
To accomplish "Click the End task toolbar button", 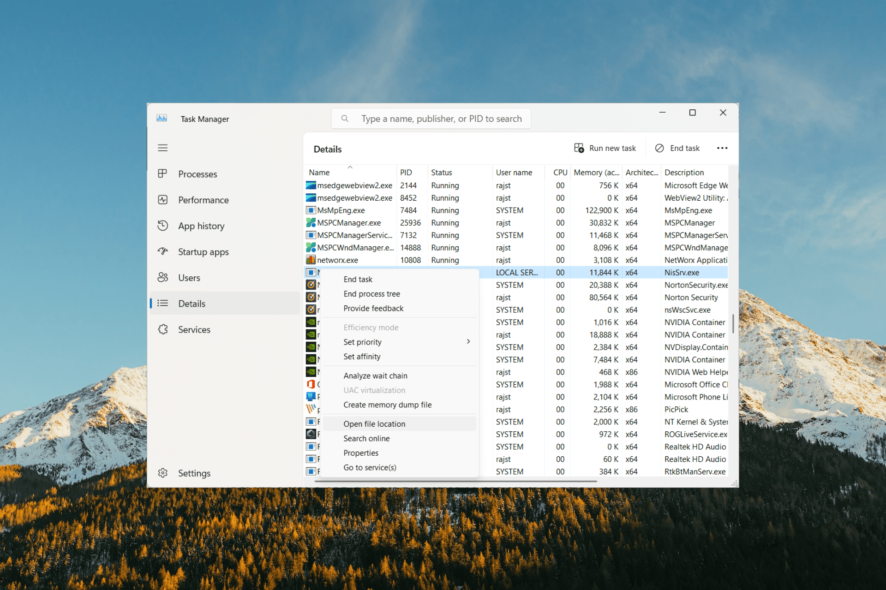I will point(677,148).
